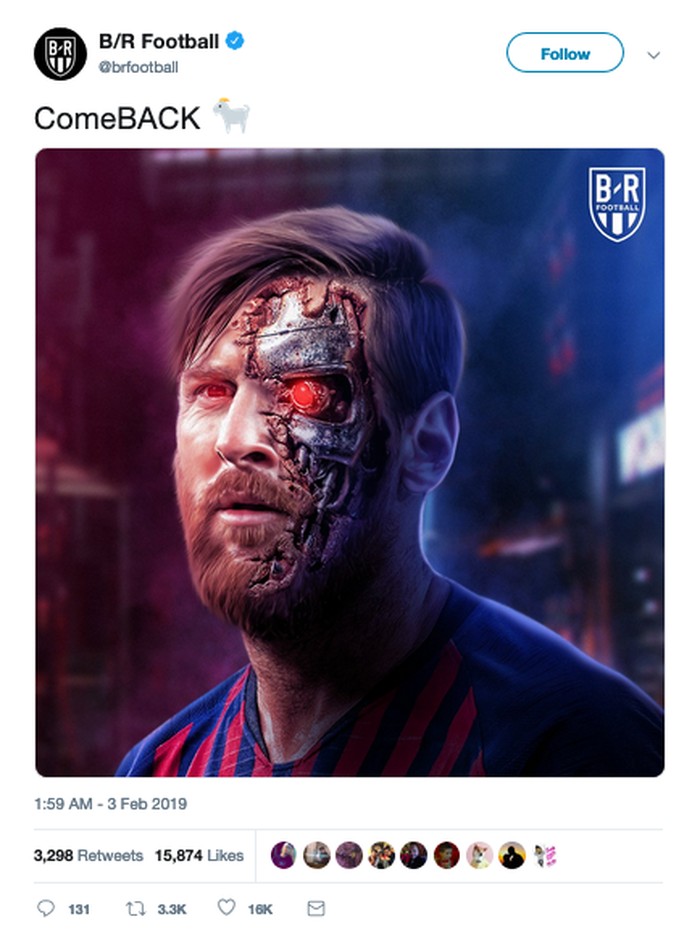Click the reply speech bubble icon
The image size is (700, 948).
46,908
